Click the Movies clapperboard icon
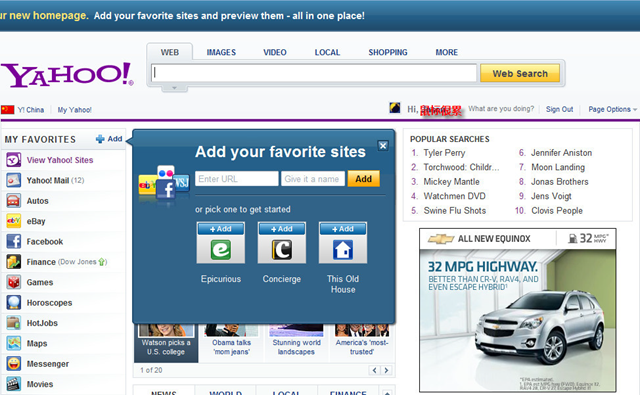The height and width of the screenshot is (395, 640). (13, 384)
